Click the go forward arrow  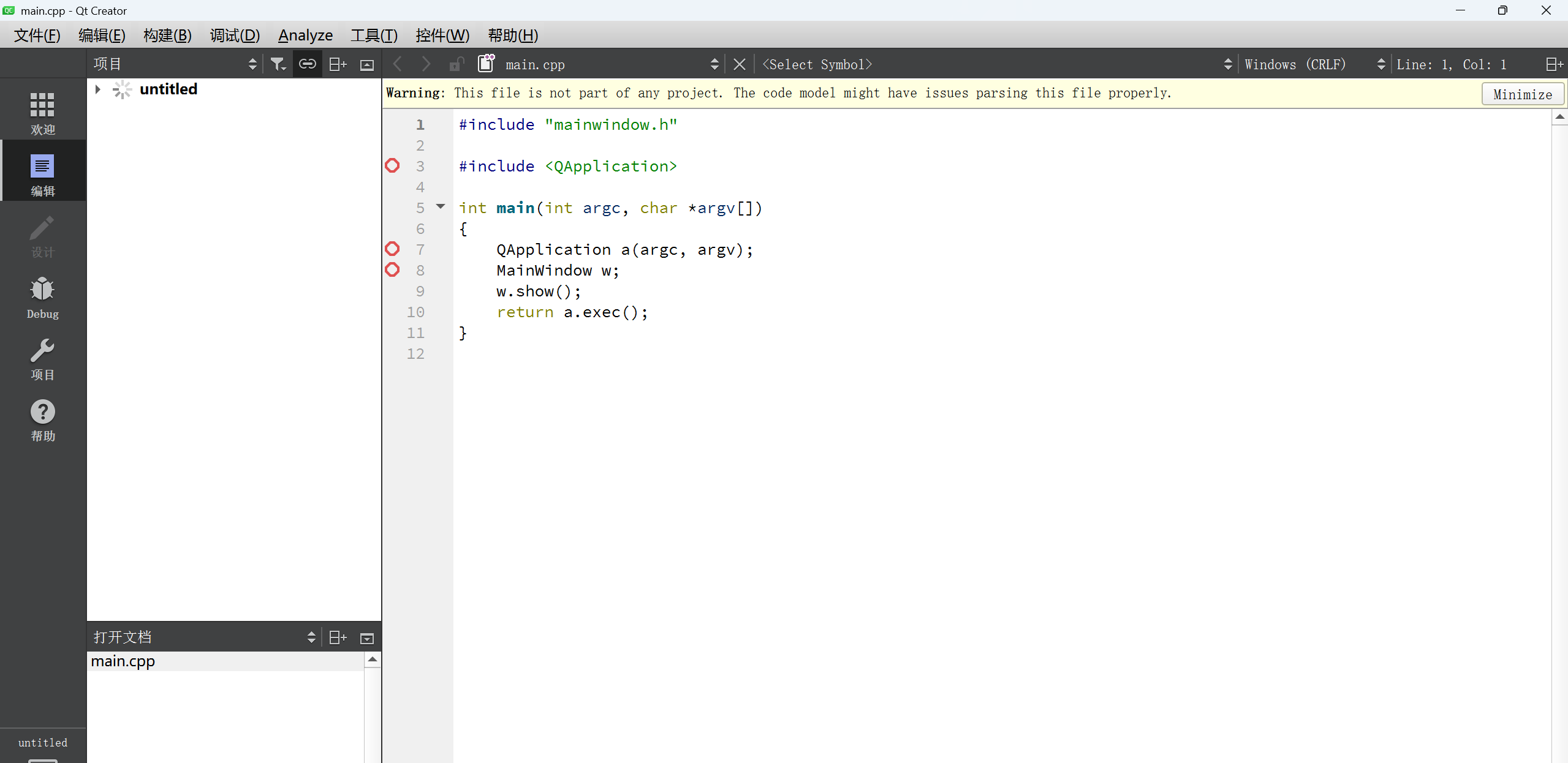pyautogui.click(x=426, y=64)
